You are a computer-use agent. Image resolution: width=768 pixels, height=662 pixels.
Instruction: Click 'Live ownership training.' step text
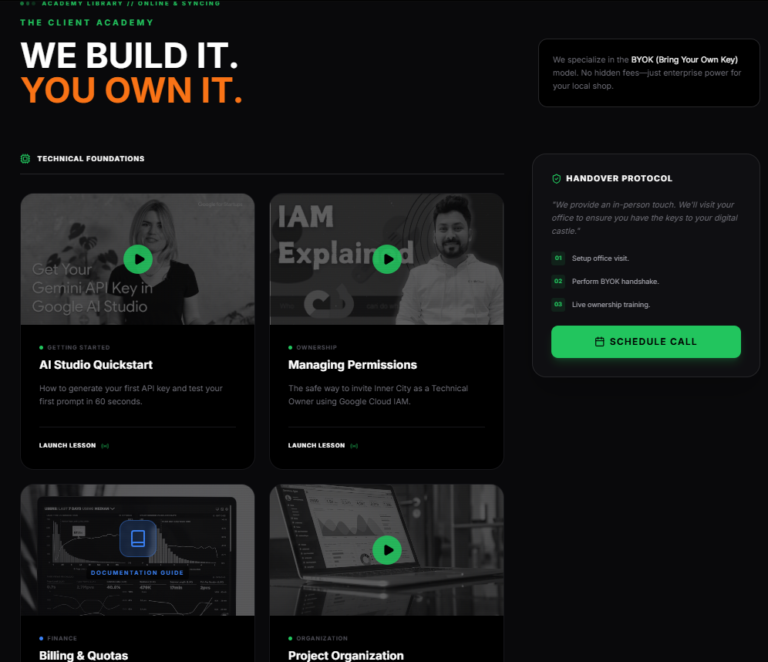coord(611,304)
